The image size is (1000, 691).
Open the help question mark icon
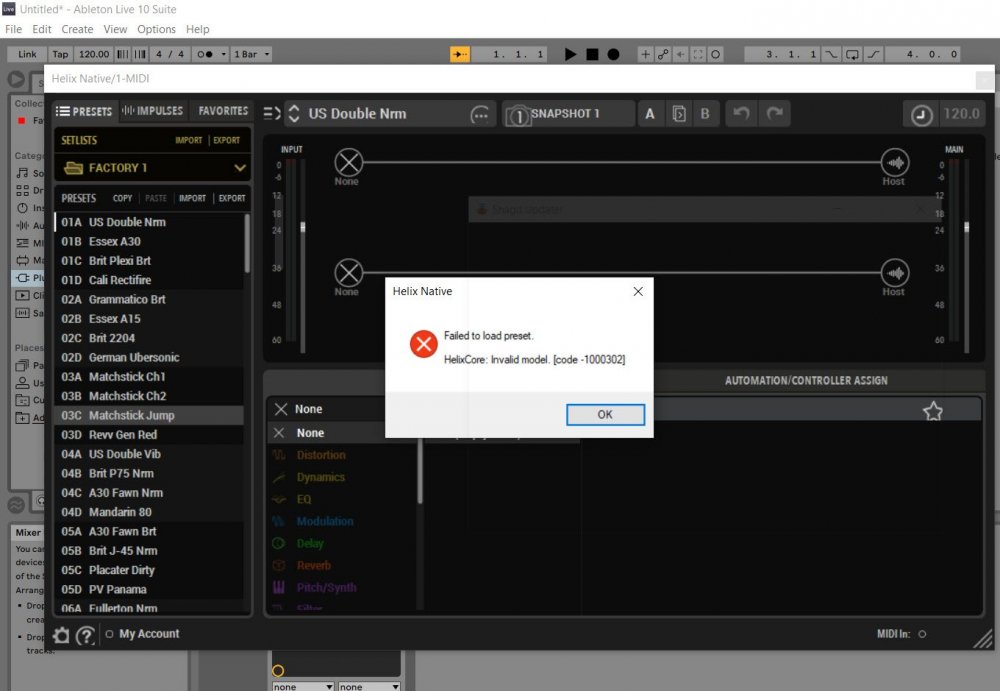(85, 635)
